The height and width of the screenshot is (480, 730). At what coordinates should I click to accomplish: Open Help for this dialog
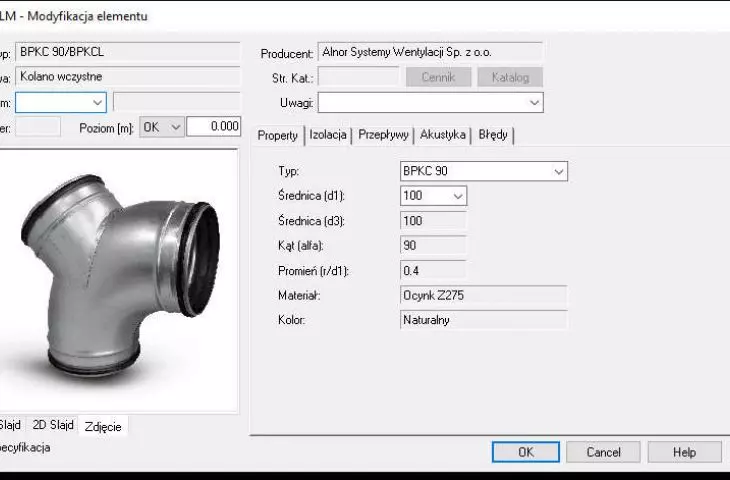click(684, 452)
